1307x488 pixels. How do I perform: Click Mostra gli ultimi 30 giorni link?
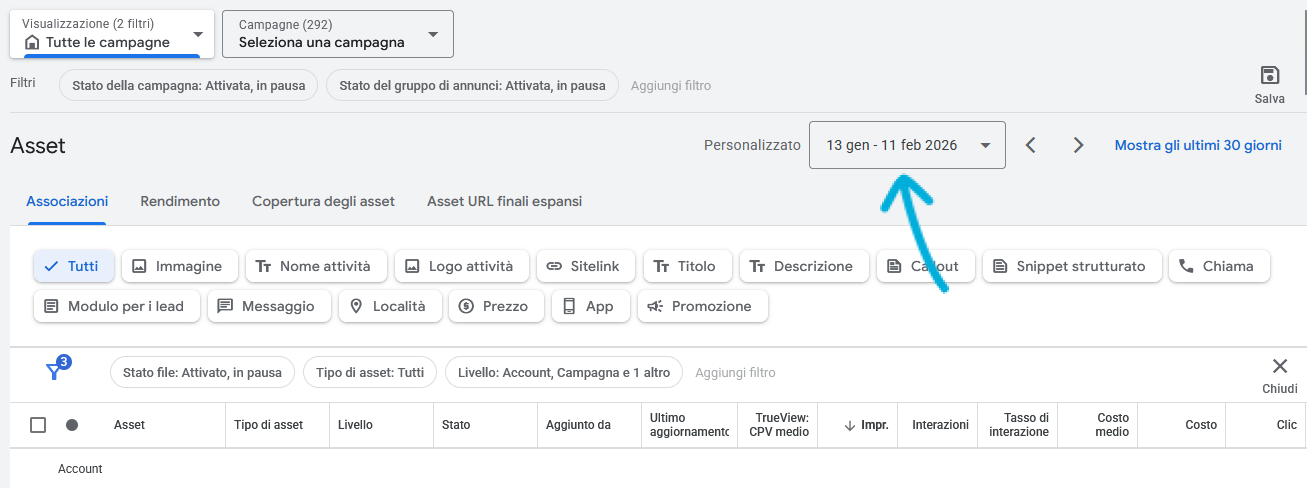(1197, 145)
